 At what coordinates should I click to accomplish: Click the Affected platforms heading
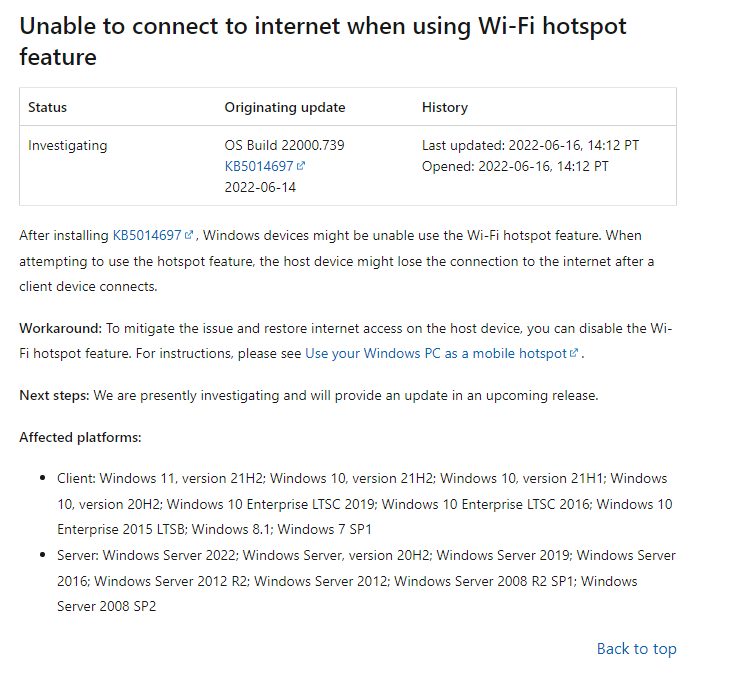click(80, 437)
